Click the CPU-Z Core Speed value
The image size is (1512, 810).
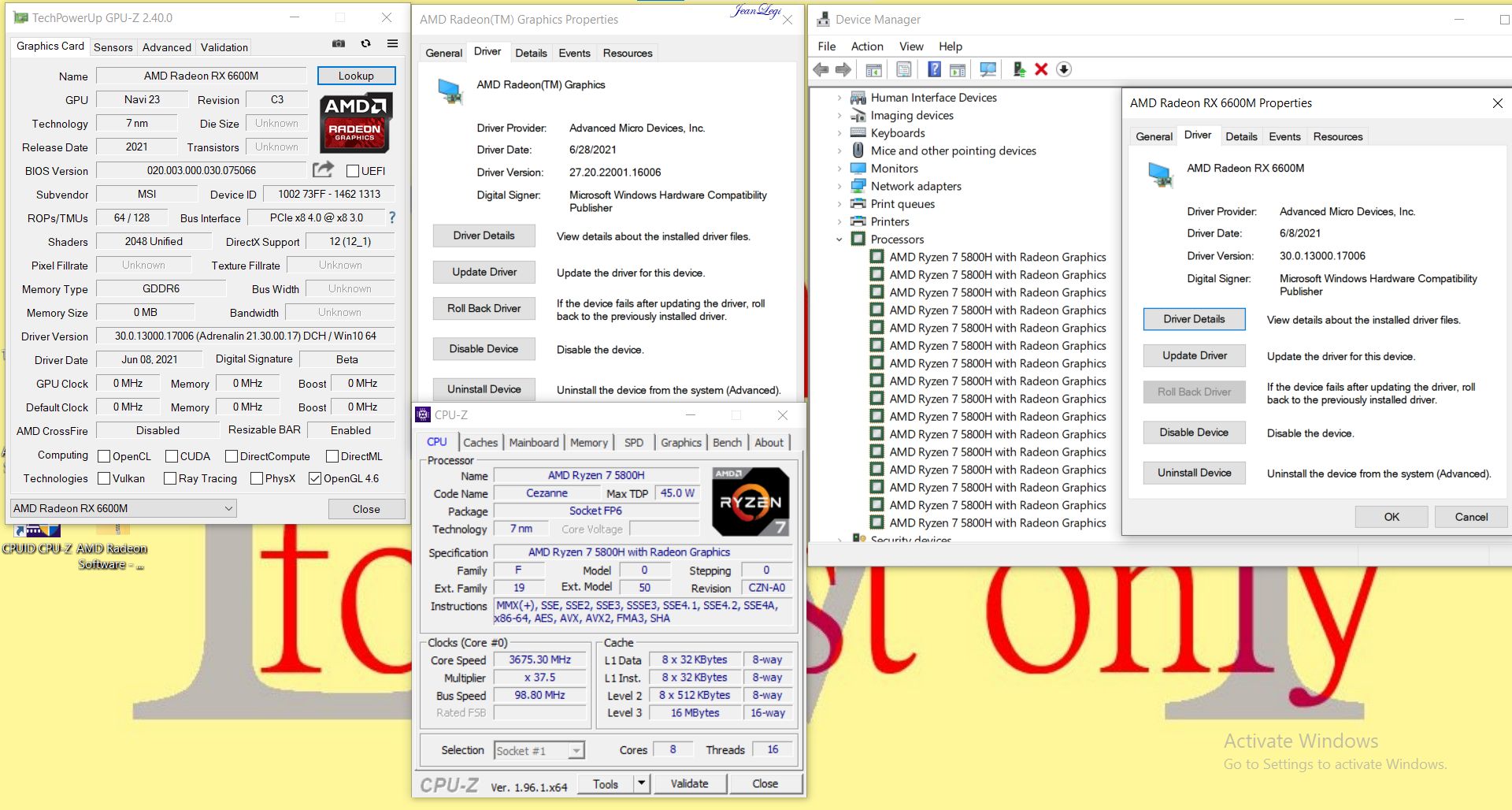click(x=539, y=660)
